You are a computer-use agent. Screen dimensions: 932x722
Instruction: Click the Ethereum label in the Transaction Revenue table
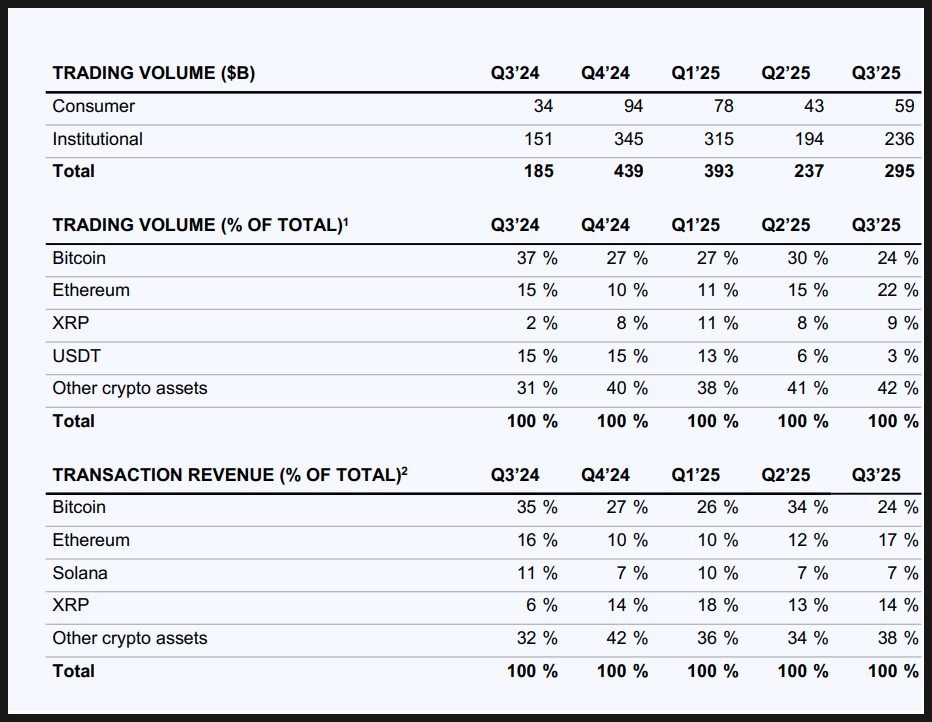91,540
